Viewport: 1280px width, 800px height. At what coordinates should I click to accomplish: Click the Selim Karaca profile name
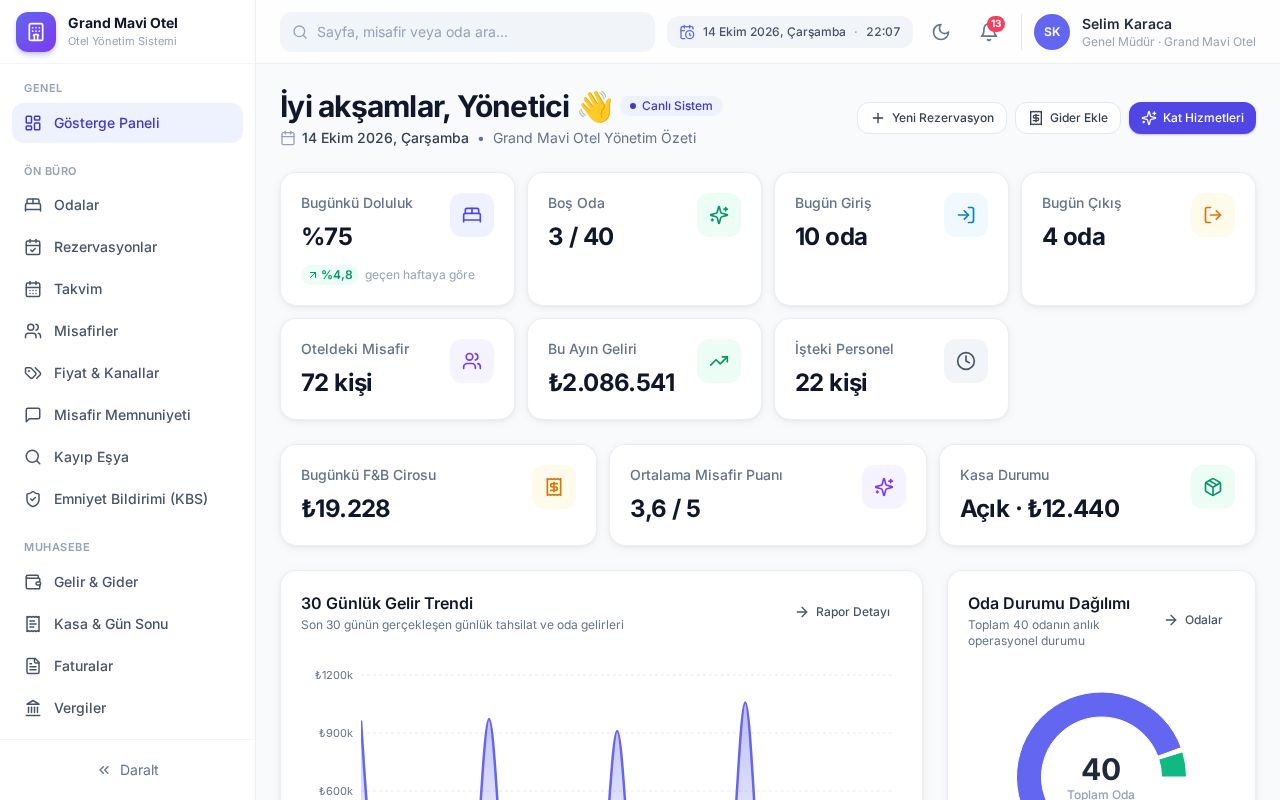click(x=1127, y=24)
